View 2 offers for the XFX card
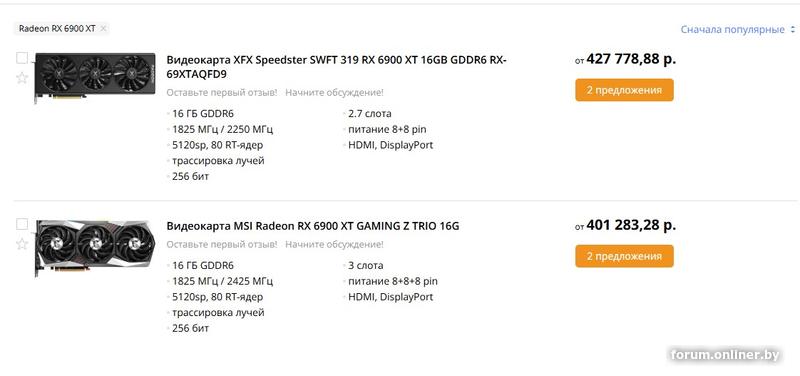This screenshot has height=376, width=800. [624, 90]
